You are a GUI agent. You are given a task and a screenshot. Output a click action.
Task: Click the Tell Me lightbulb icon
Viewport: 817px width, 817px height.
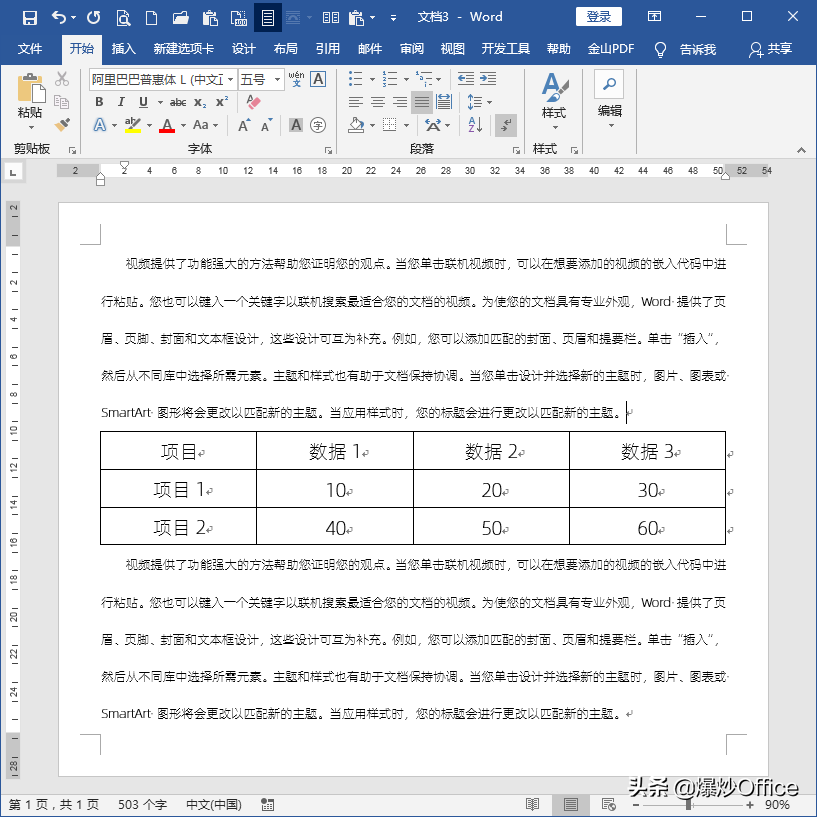point(660,49)
